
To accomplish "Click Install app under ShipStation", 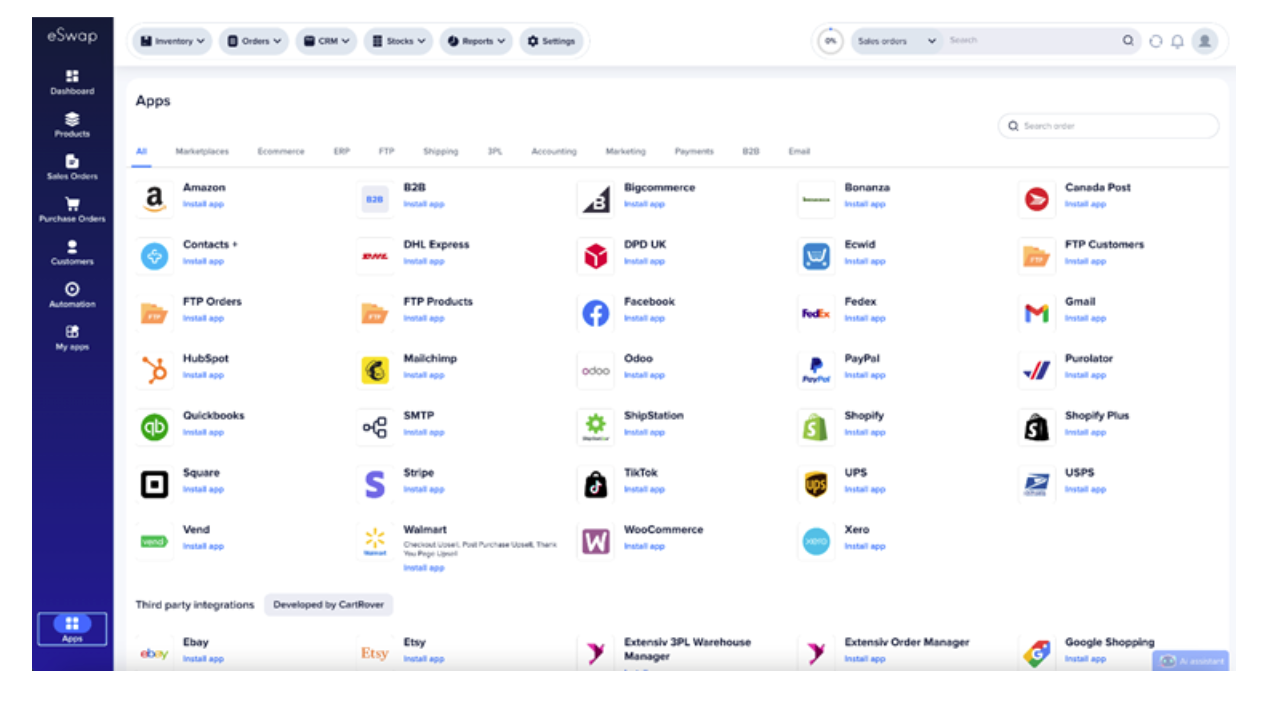I will click(644, 432).
